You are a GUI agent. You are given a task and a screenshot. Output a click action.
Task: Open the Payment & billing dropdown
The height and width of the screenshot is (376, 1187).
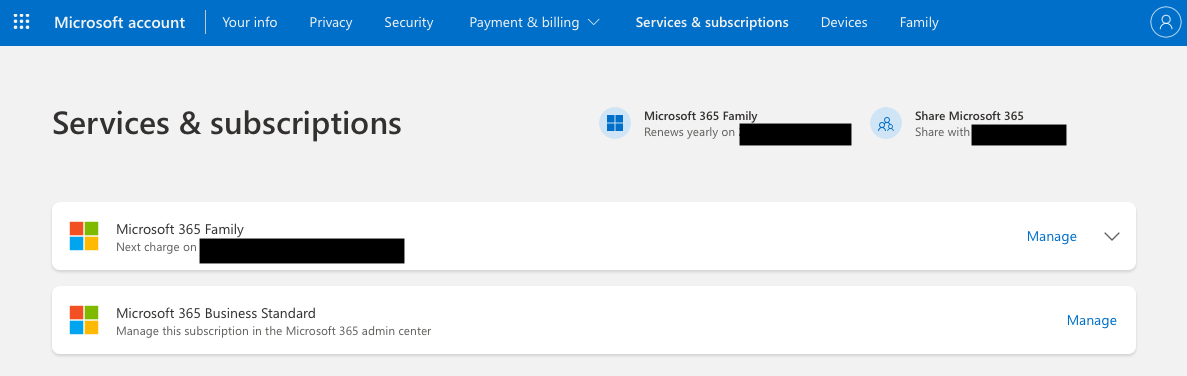pyautogui.click(x=534, y=23)
